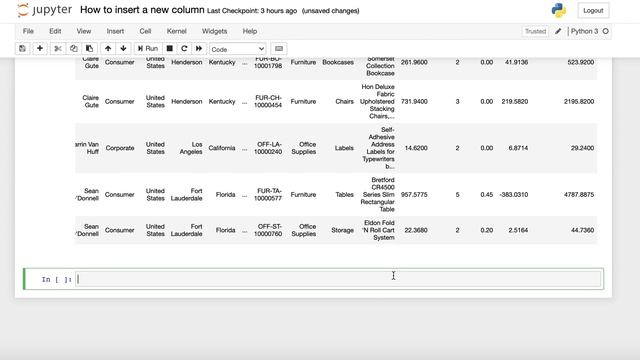Restart the kernel icon
This screenshot has width=640, height=360.
(x=184, y=49)
